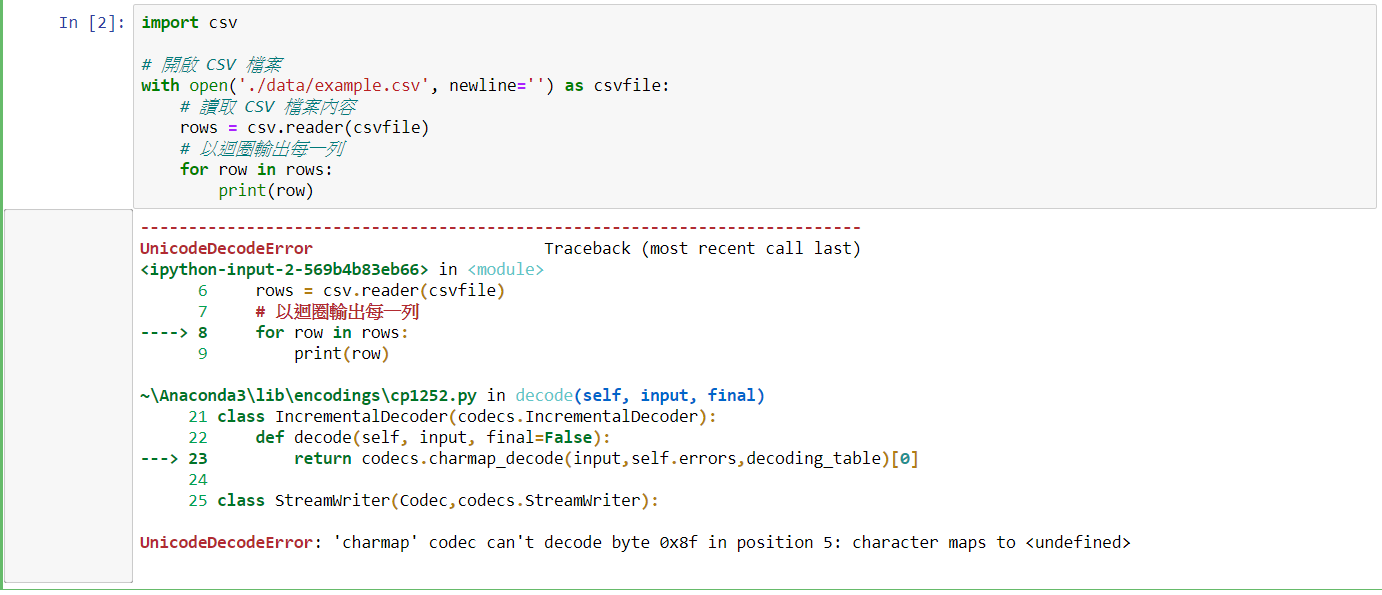Click the print(row) line in code cell

[266, 190]
